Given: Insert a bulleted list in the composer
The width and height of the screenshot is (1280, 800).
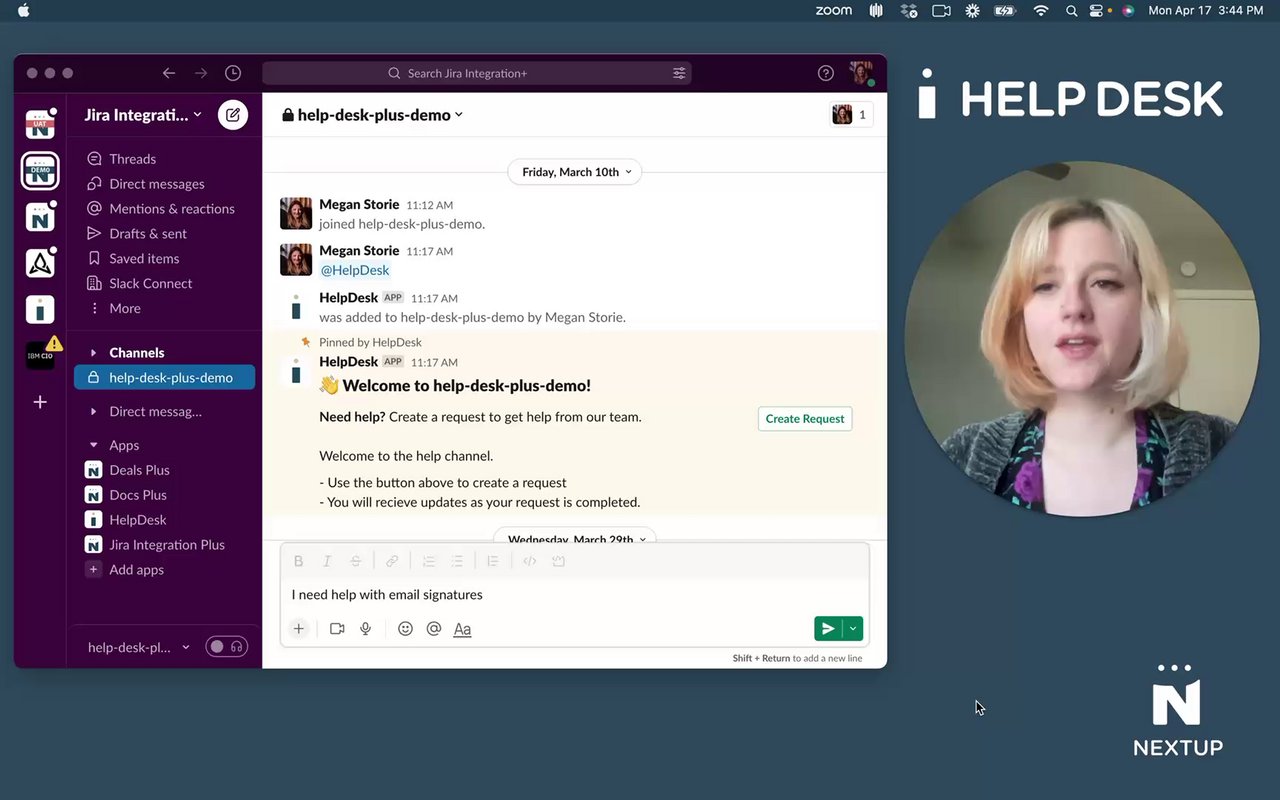Looking at the screenshot, I should (x=457, y=561).
